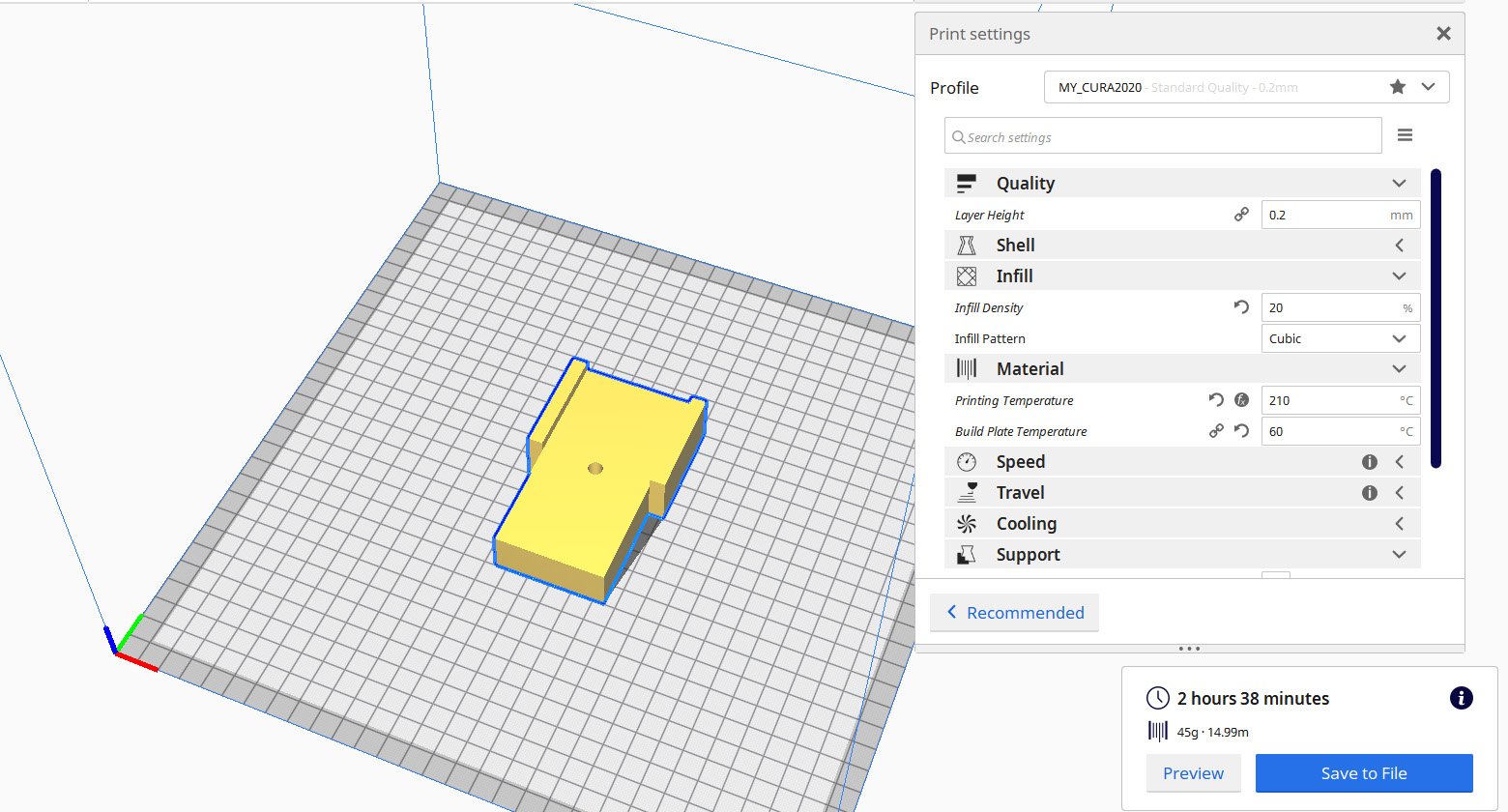
Task: Reset Printing Temperature with the revert arrow
Action: coord(1216,400)
